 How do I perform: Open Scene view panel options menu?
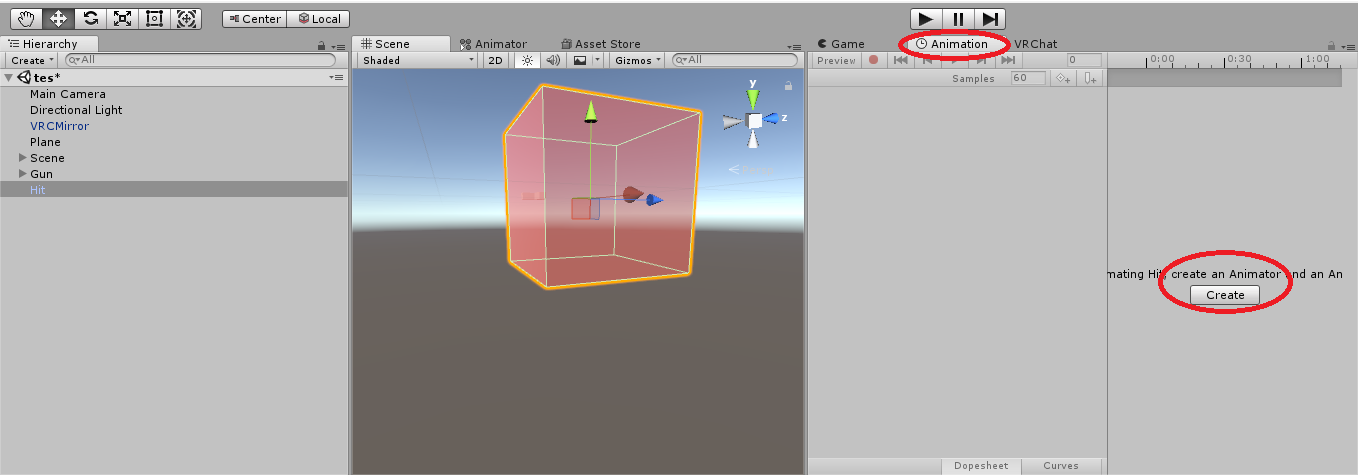794,46
